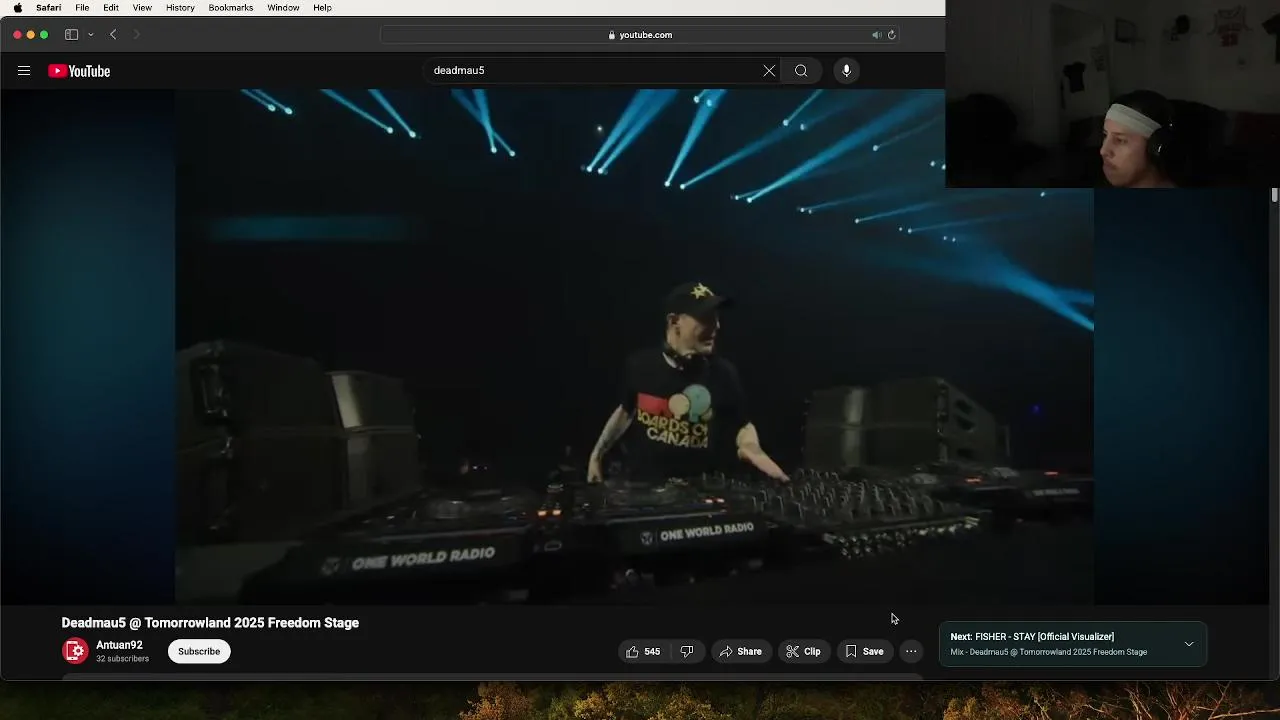Subscribe to Antuan92

(x=199, y=651)
